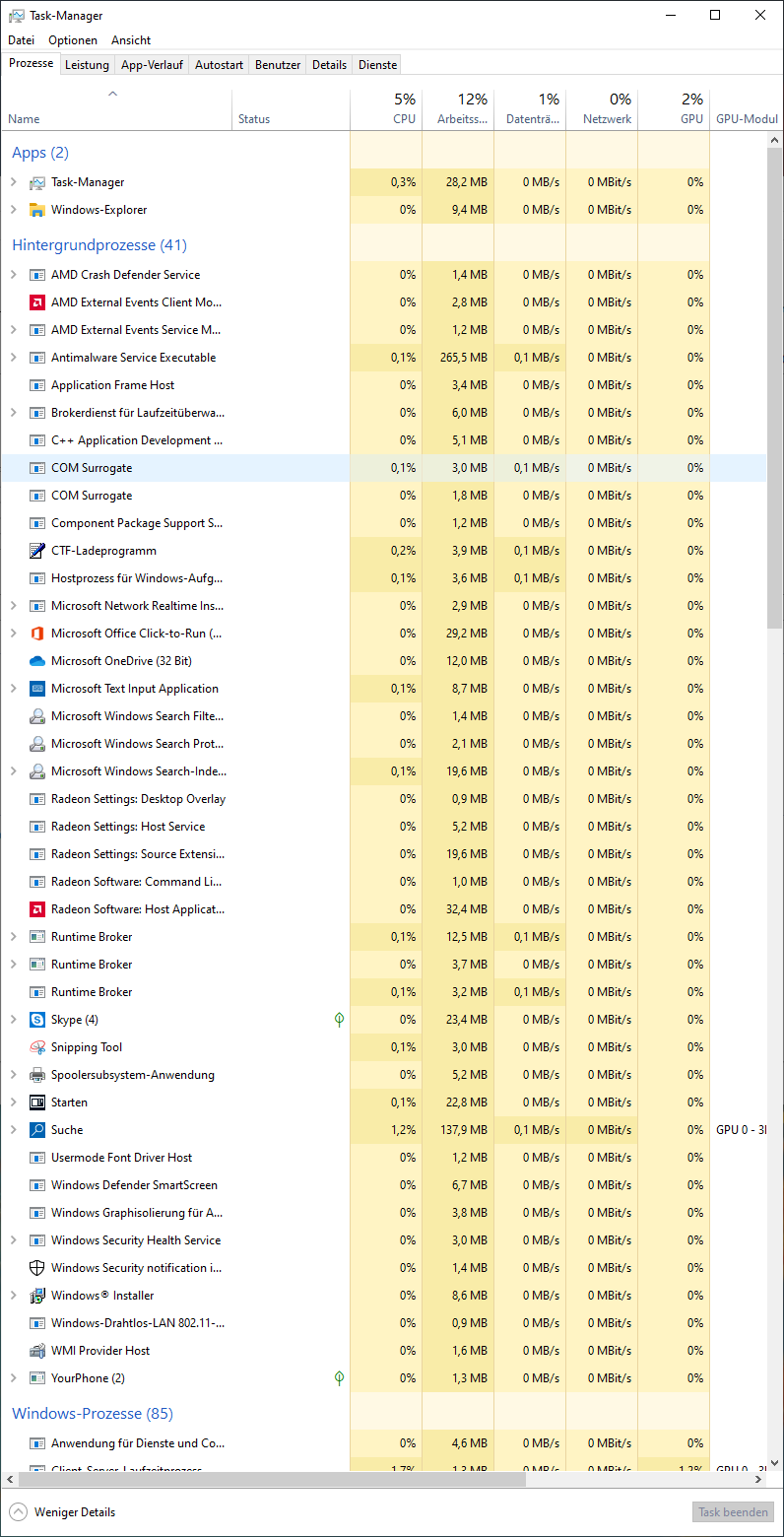Expand the YourPhone (2) process group
The width and height of the screenshot is (784, 1537).
pyautogui.click(x=13, y=1378)
